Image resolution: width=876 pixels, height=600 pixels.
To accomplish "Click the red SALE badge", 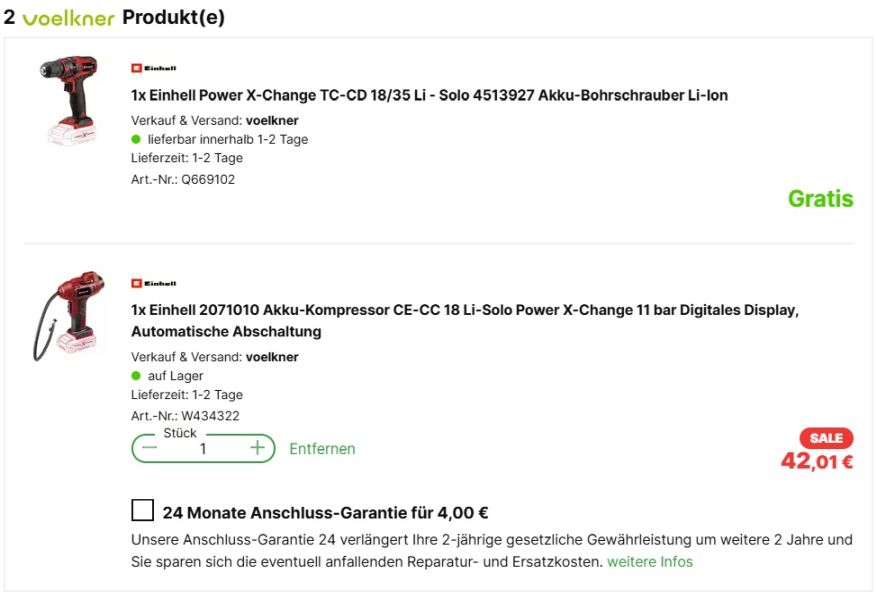I will 826,438.
